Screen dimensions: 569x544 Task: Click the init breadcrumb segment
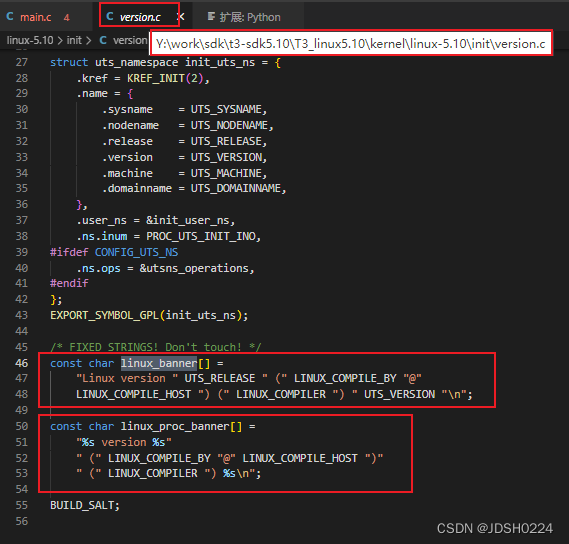click(x=74, y=40)
